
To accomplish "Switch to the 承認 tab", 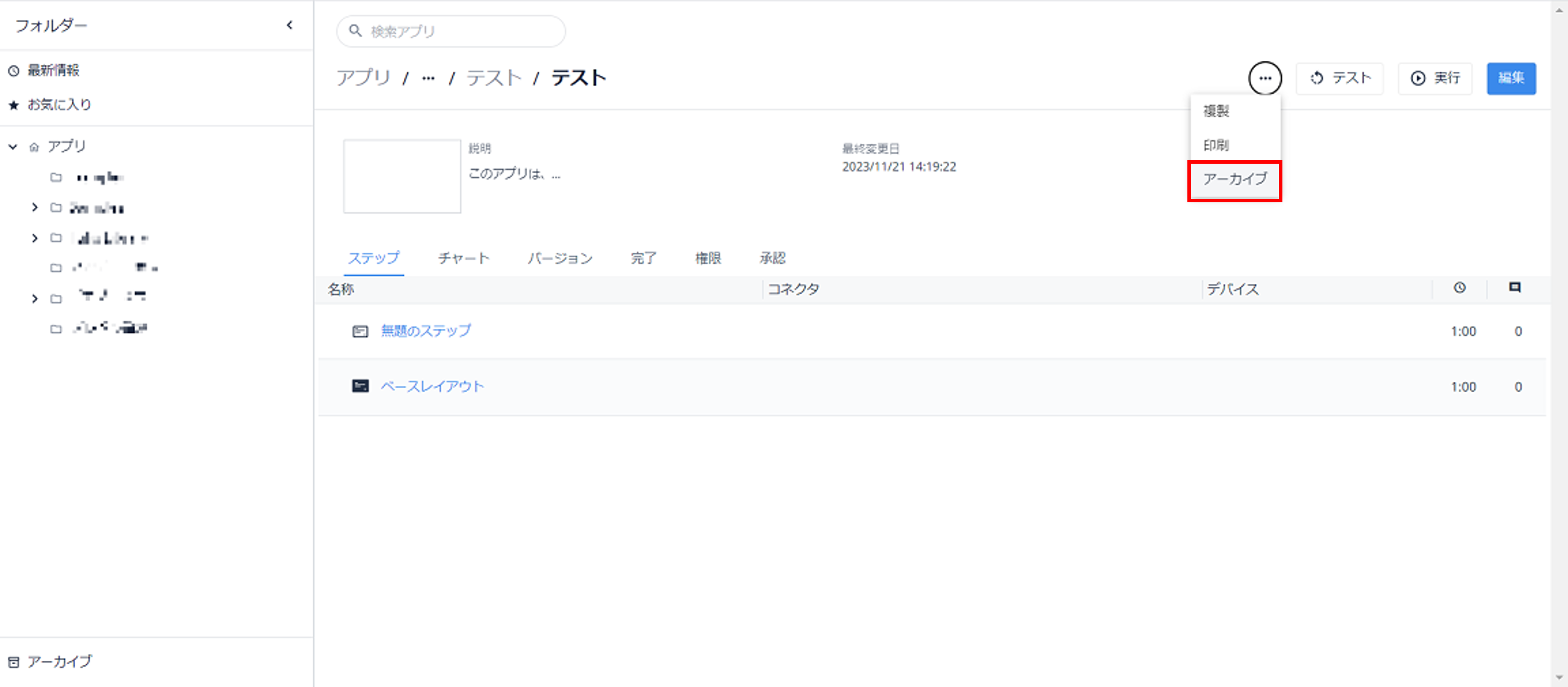I will pyautogui.click(x=773, y=258).
